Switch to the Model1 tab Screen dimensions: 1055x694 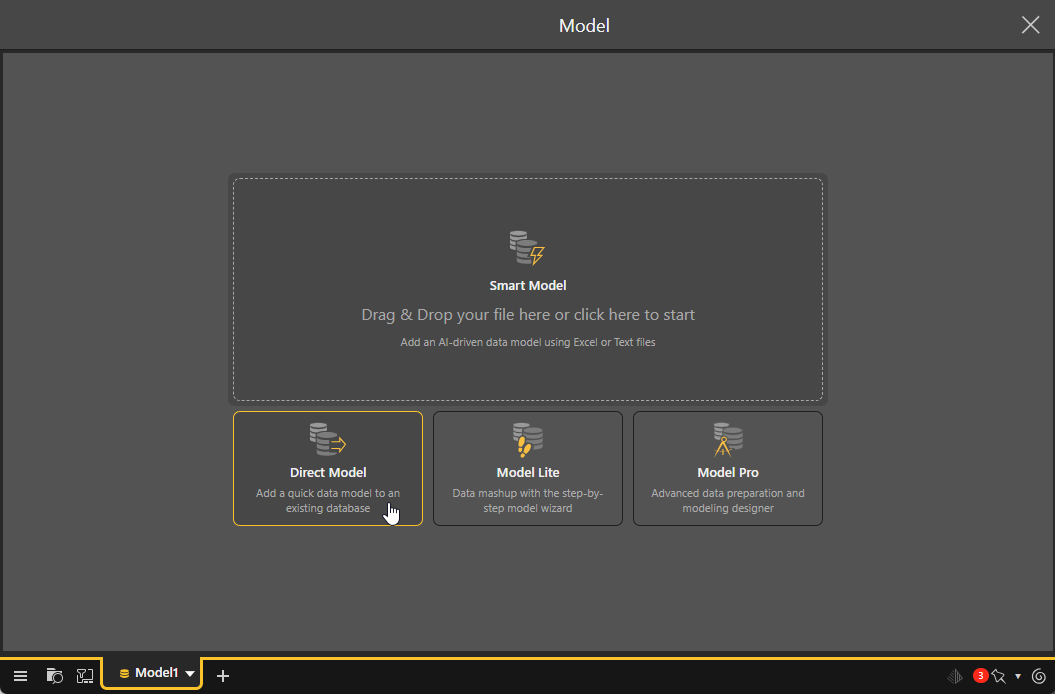click(x=150, y=674)
